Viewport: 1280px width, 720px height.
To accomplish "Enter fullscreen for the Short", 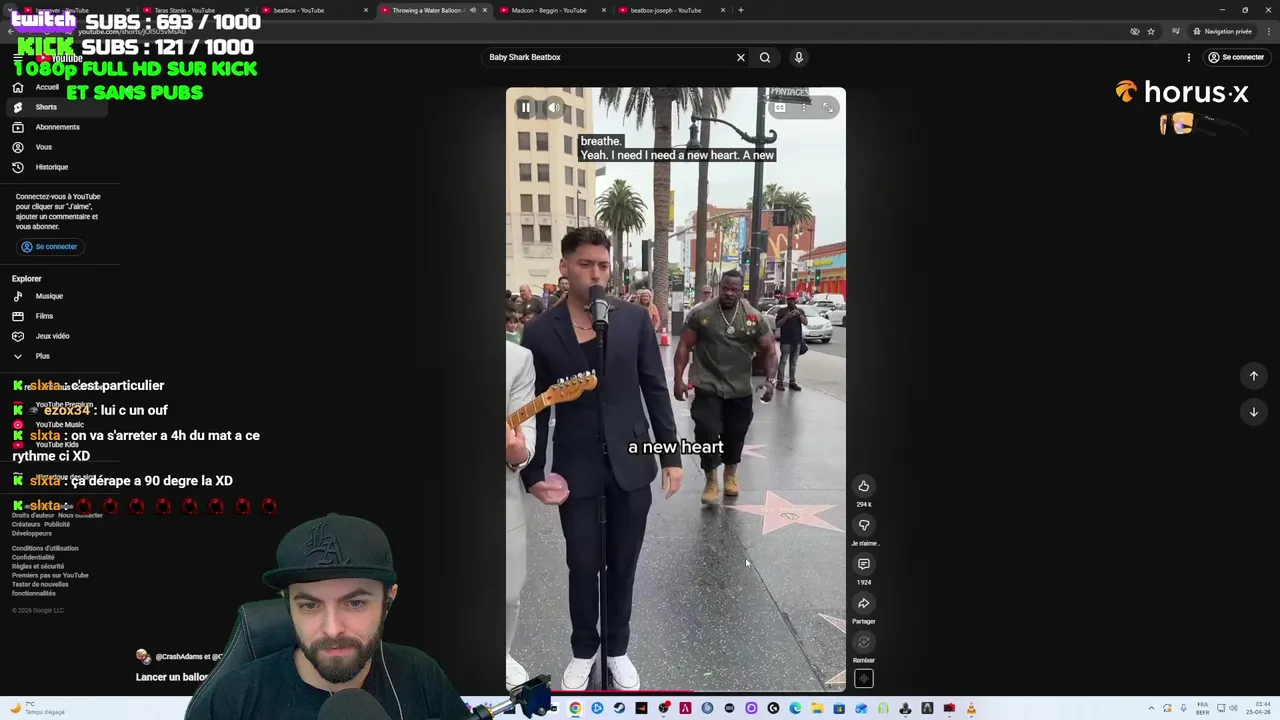I will point(828,107).
